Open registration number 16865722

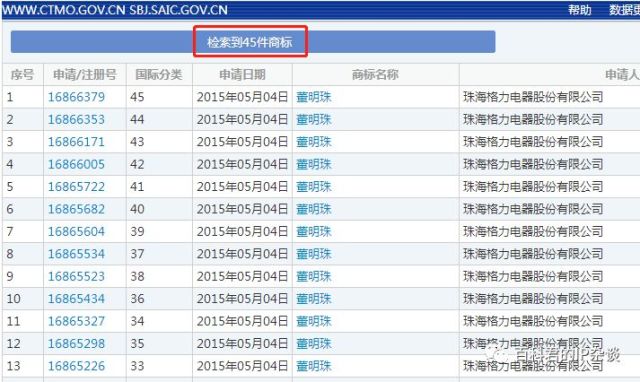pos(76,187)
